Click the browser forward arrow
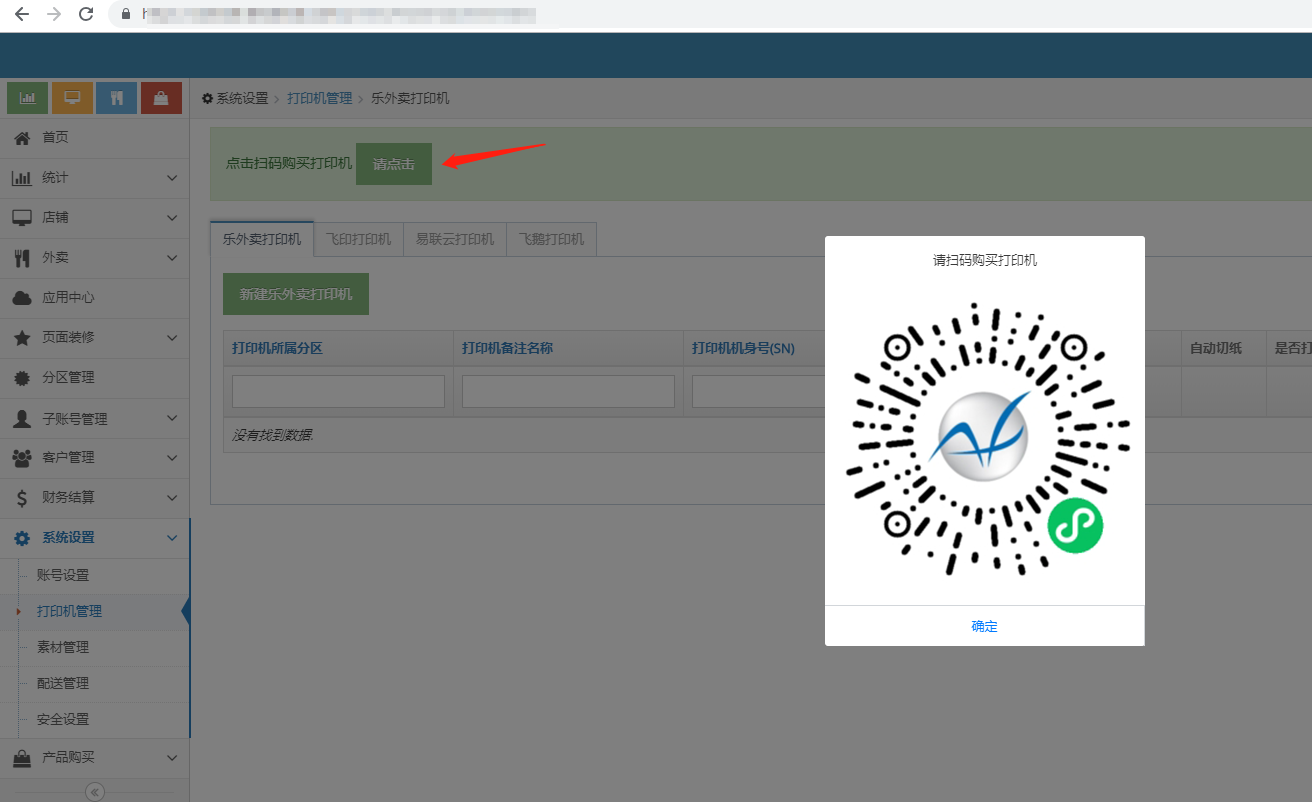This screenshot has height=802, width=1312. [54, 14]
